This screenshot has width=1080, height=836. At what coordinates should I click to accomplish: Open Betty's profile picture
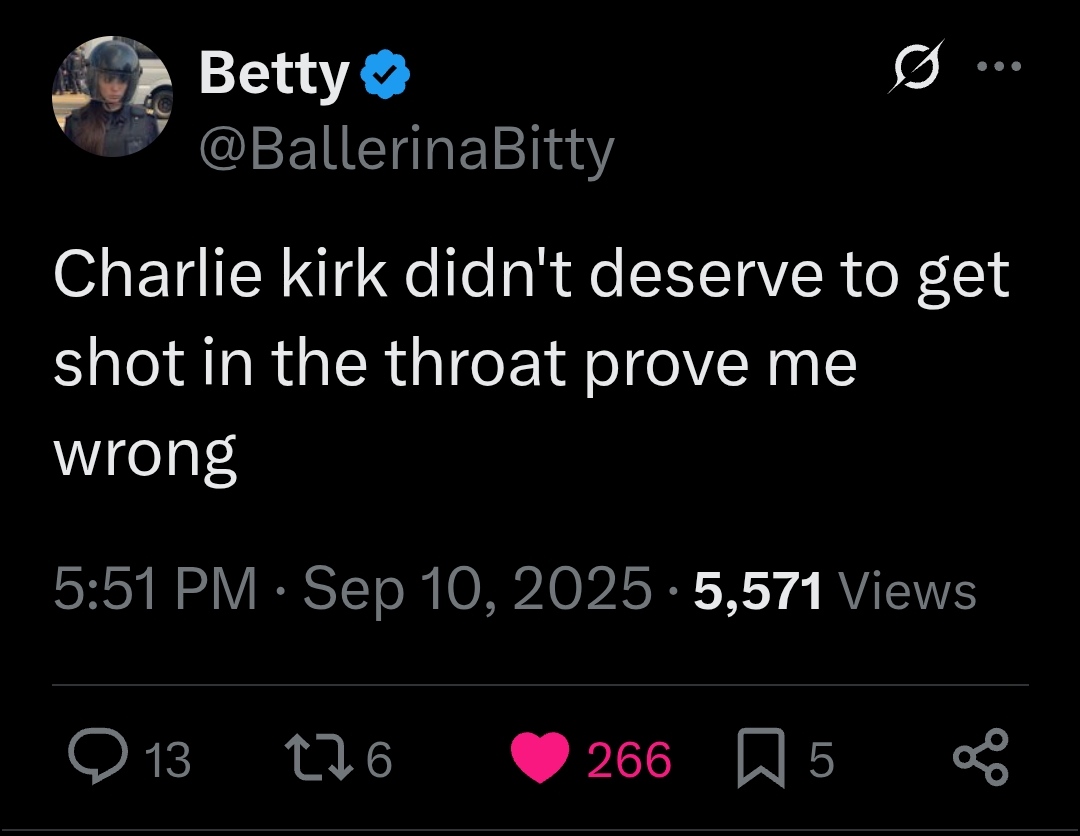pos(112,97)
